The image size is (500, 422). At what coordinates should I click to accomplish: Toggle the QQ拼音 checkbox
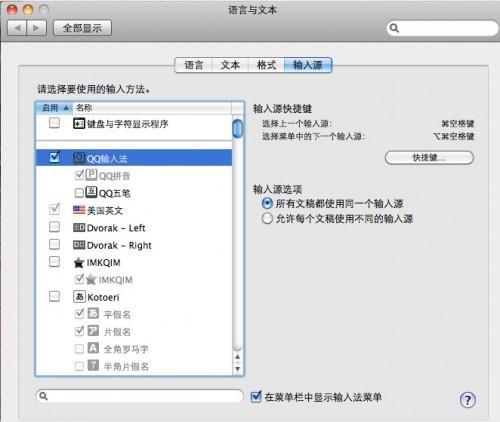(79, 175)
